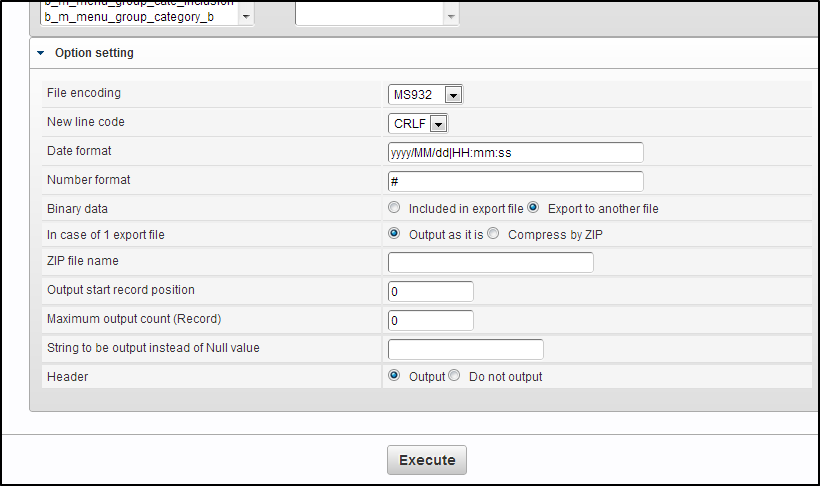820x486 pixels.
Task: Collapse the Option setting section
Action: (41, 53)
